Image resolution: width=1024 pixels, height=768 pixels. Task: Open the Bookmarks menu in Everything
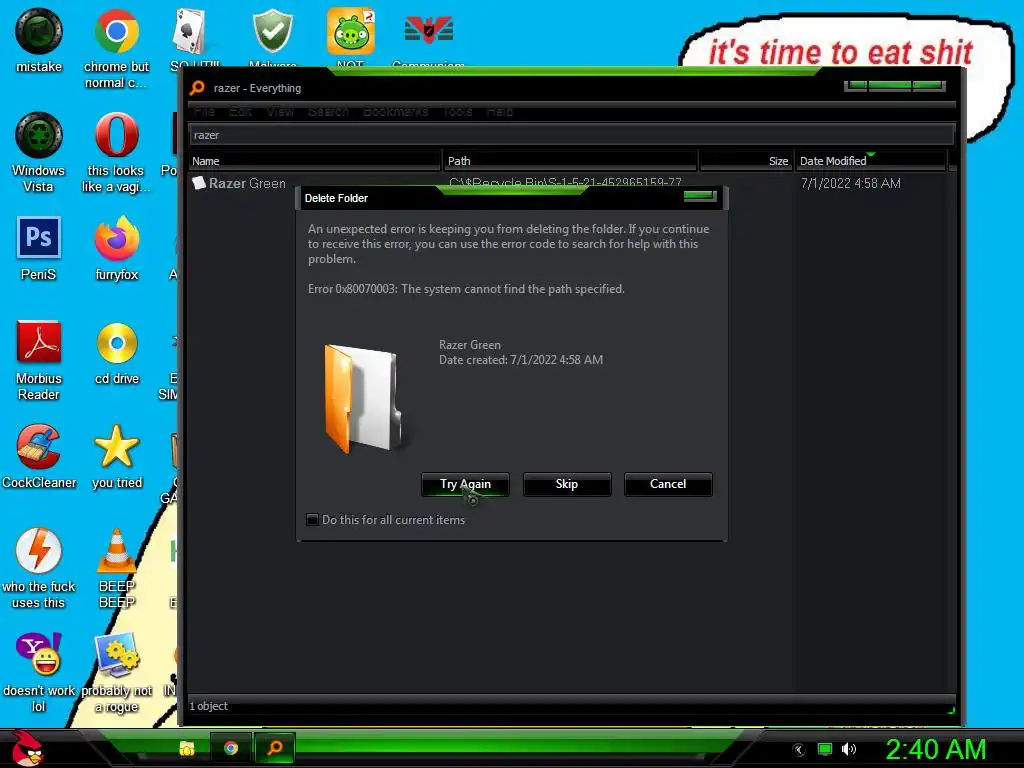pyautogui.click(x=395, y=112)
